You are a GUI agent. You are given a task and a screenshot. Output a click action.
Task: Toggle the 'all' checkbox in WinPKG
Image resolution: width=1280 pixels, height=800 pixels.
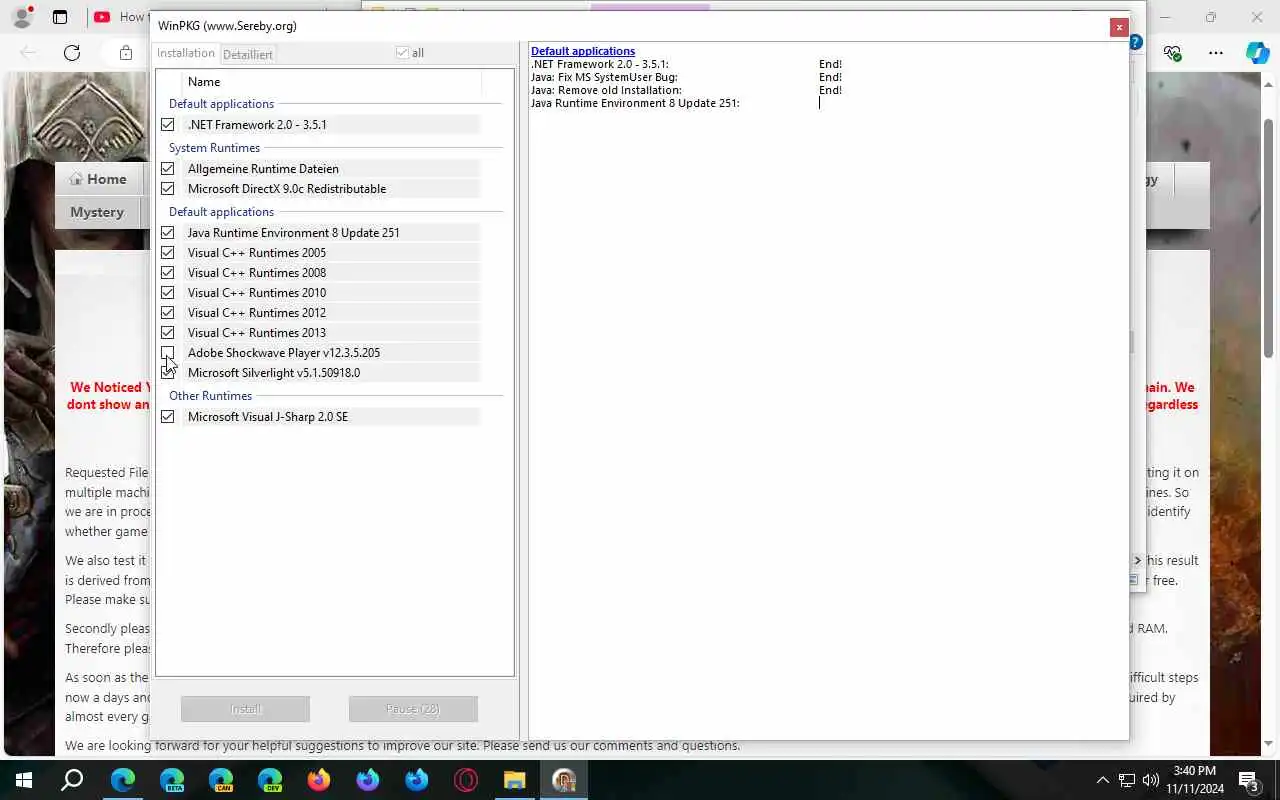402,53
